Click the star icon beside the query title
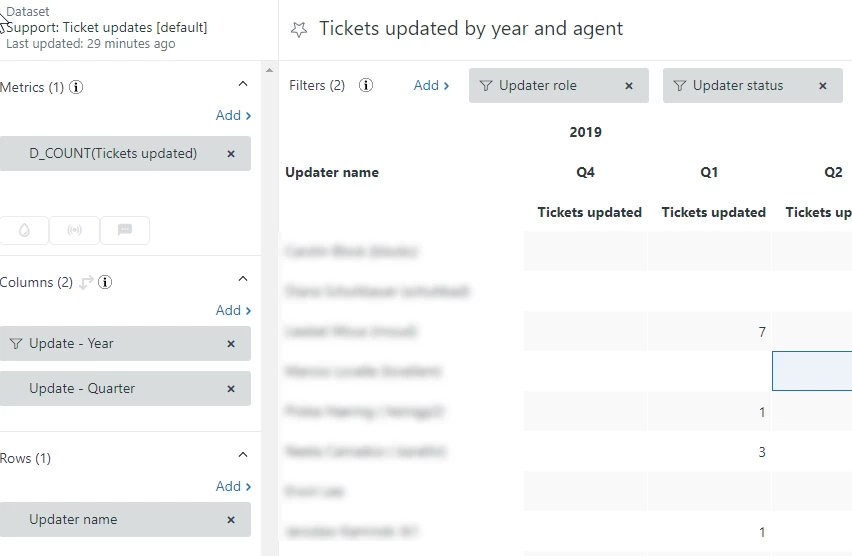Viewport: 852px width, 556px height. 298,30
